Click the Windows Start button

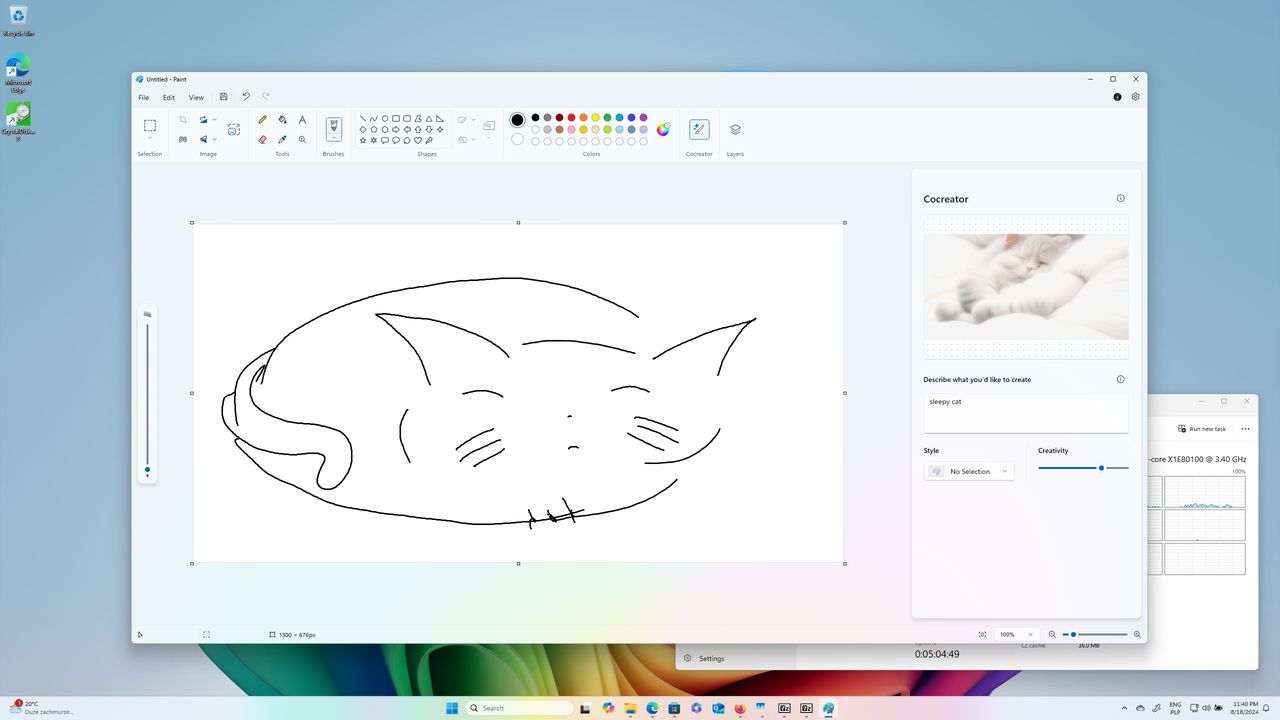(452, 708)
